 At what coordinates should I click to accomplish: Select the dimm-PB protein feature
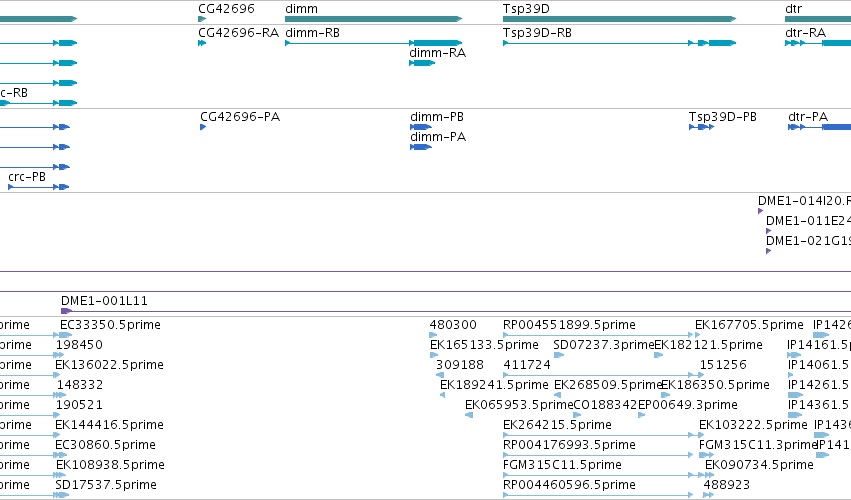click(421, 127)
